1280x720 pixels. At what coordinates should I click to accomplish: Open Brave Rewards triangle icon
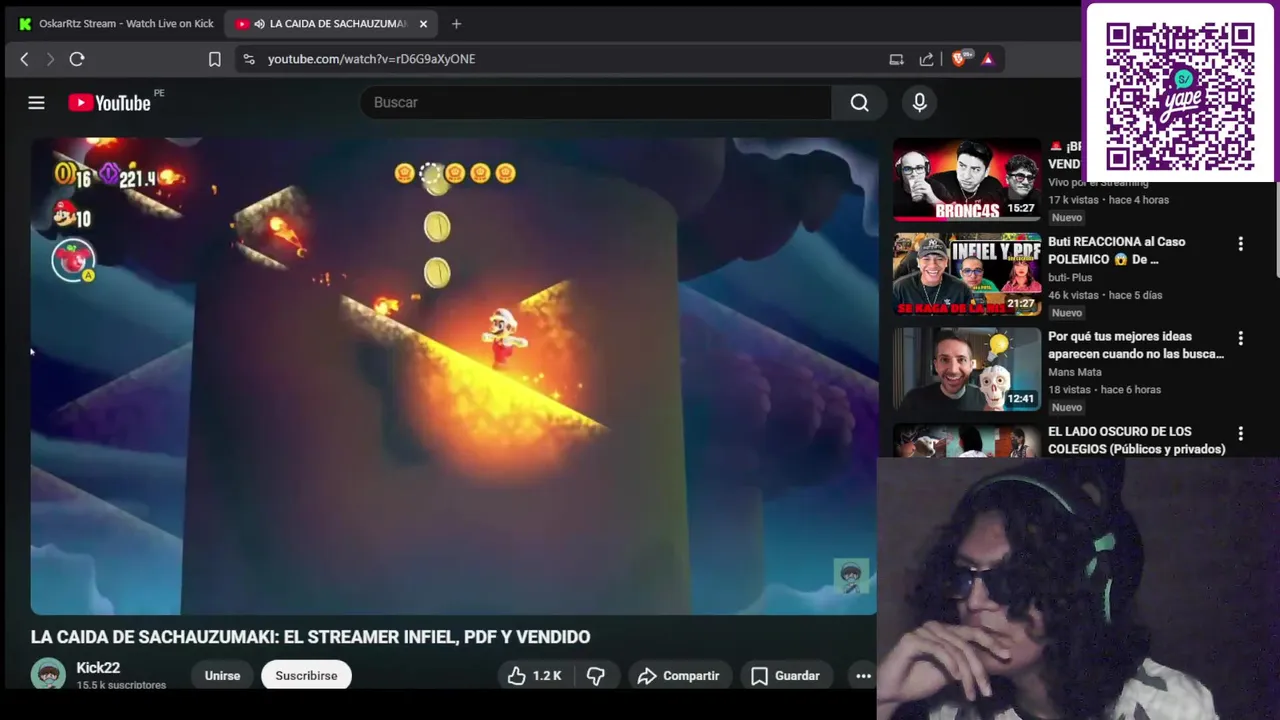tap(988, 59)
